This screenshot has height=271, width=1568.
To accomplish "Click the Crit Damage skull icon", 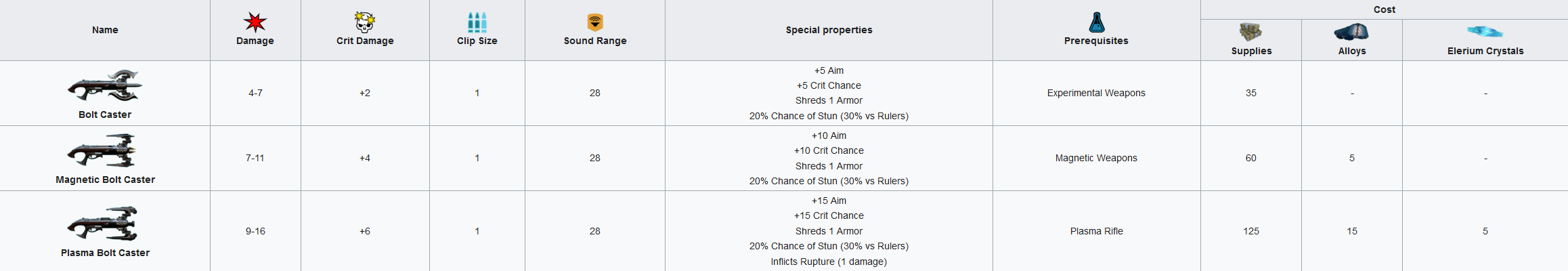I will pyautogui.click(x=365, y=22).
